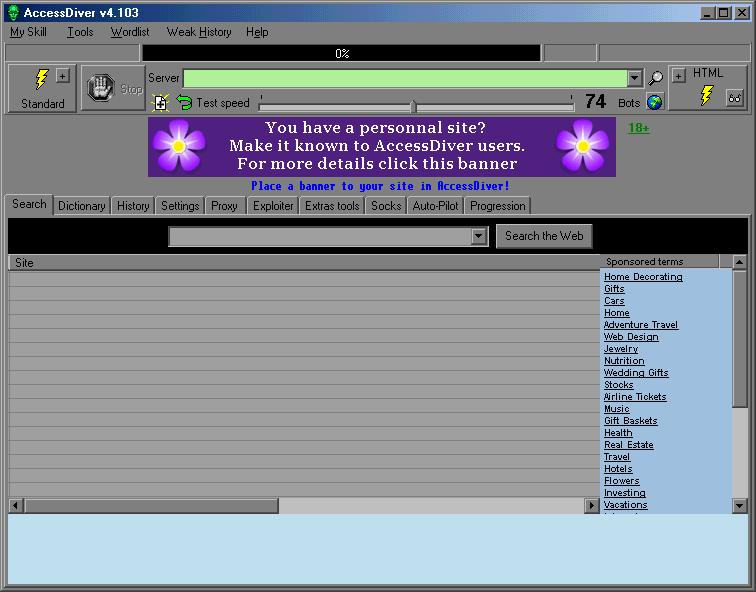Open the Music sponsored link
The image size is (756, 592).
617,409
